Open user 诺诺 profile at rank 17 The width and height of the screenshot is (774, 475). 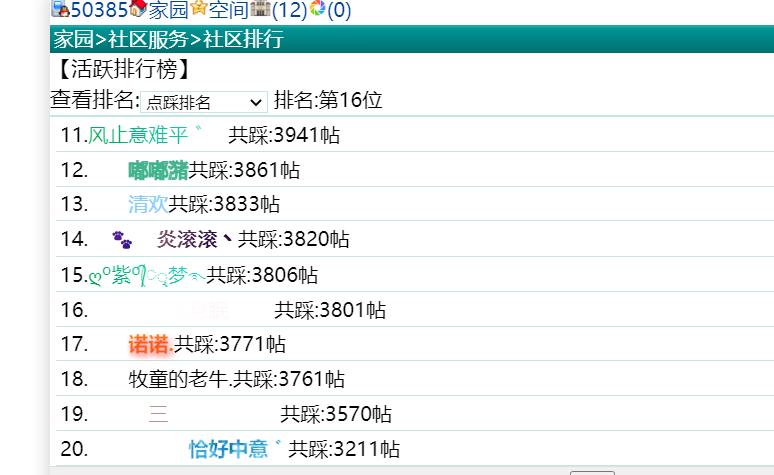click(150, 345)
